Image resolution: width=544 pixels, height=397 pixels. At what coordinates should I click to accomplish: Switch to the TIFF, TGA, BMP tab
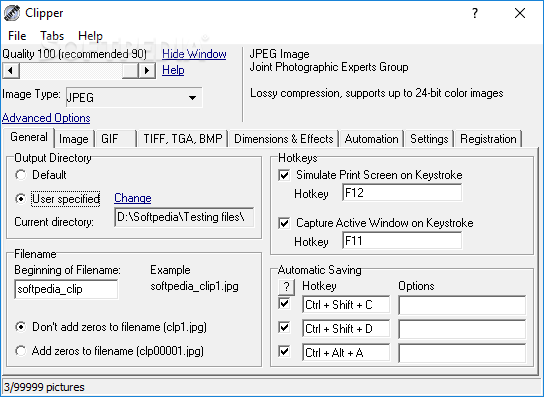tap(183, 139)
